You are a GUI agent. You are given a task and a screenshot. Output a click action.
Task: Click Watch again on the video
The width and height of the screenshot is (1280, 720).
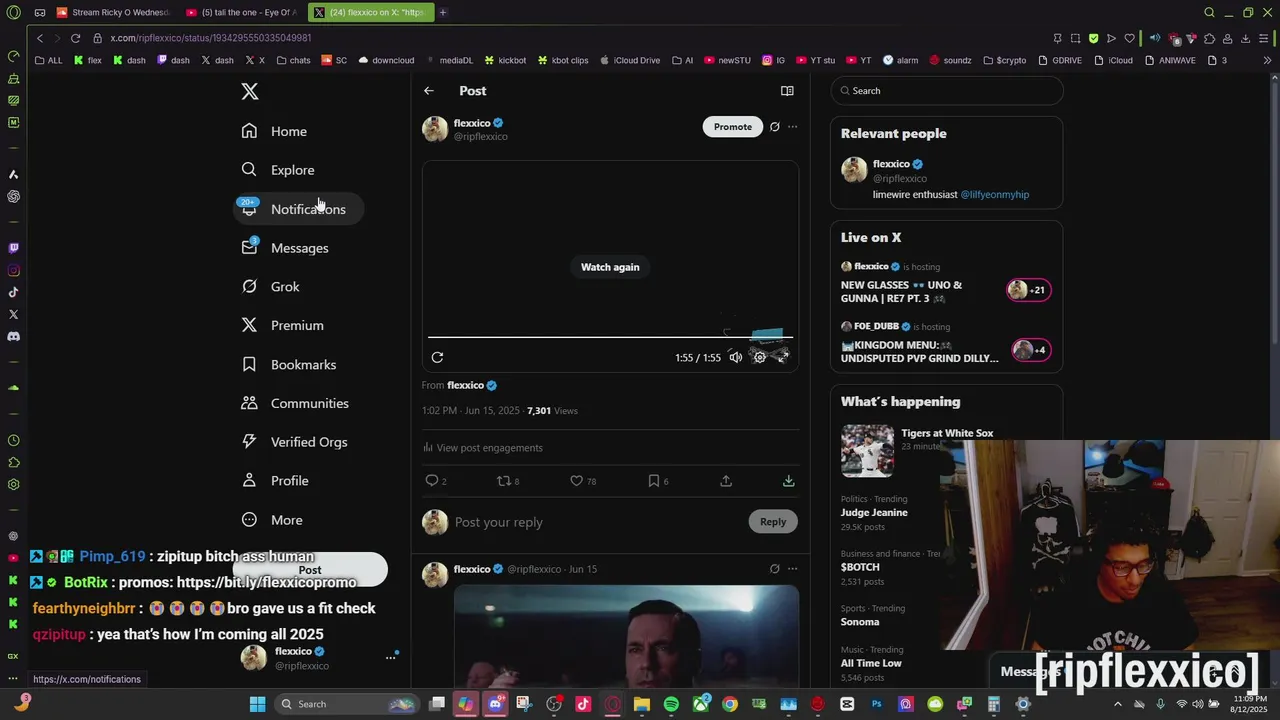click(610, 267)
